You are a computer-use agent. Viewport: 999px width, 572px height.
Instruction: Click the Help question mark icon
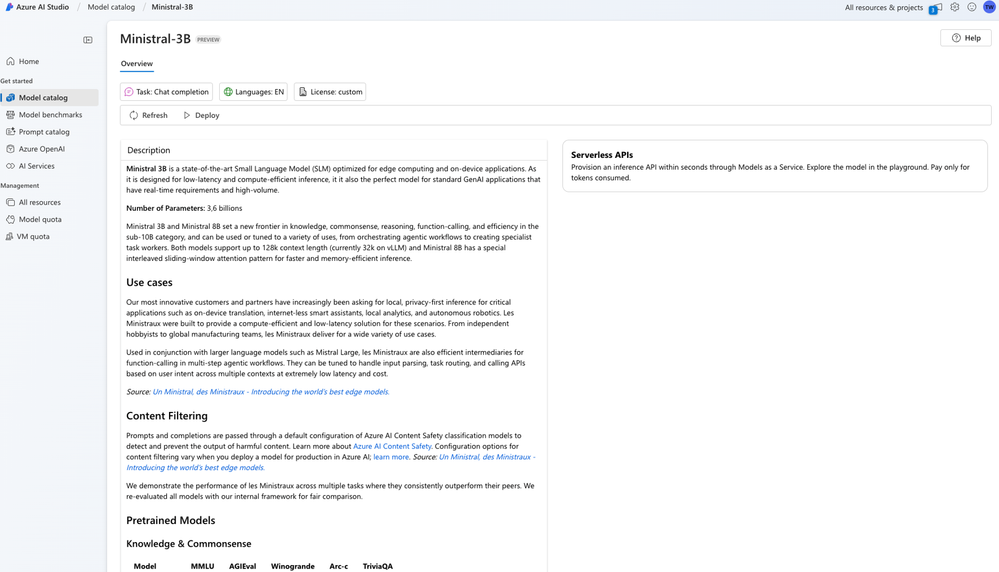(x=956, y=38)
